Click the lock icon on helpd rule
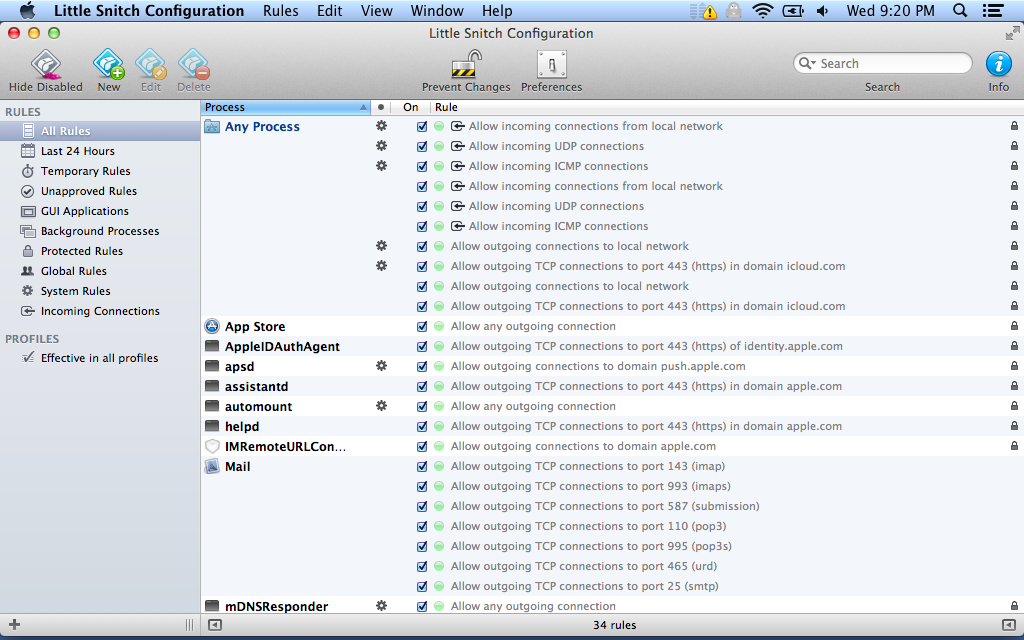The width and height of the screenshot is (1024, 640). [1014, 426]
